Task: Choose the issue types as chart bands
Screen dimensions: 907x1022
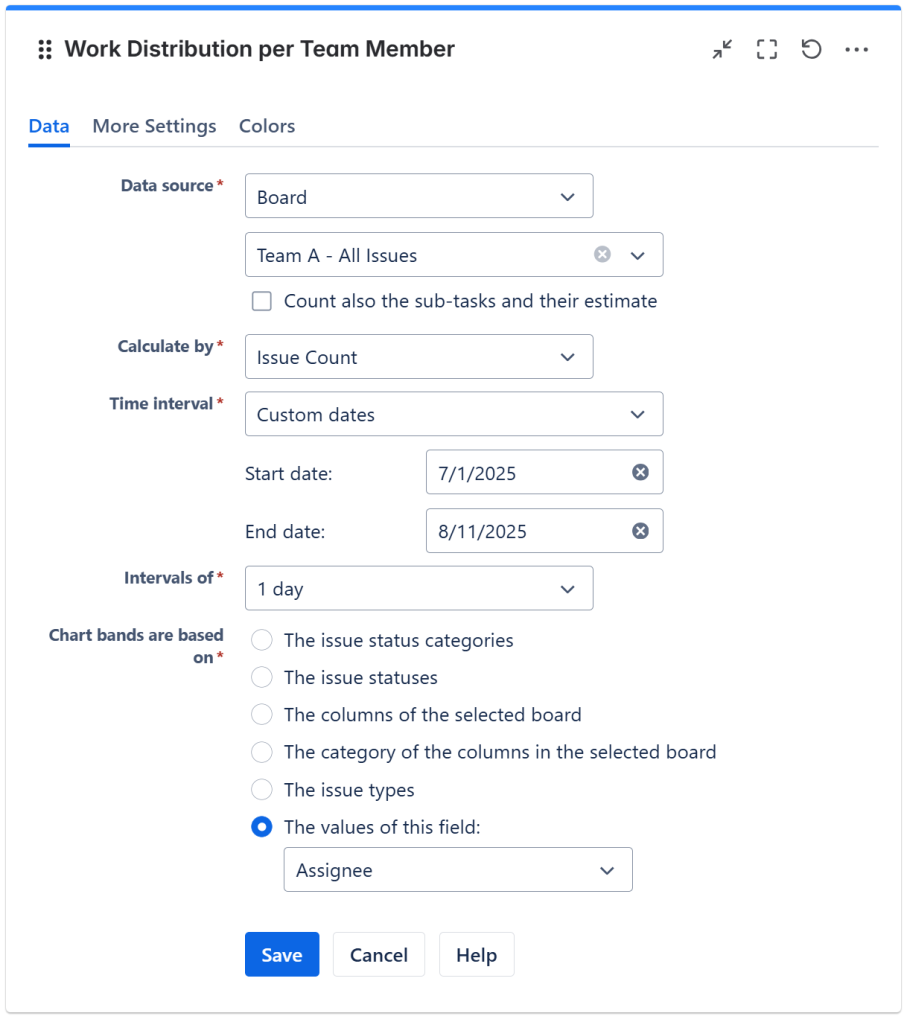Action: point(261,789)
